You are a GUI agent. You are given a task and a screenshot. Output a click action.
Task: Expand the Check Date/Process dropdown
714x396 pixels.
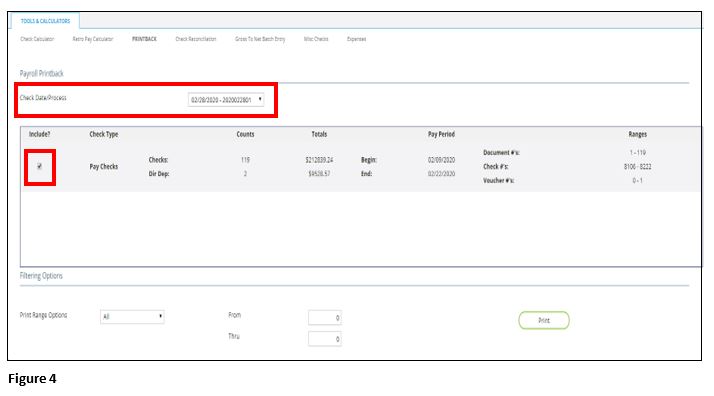pyautogui.click(x=226, y=100)
